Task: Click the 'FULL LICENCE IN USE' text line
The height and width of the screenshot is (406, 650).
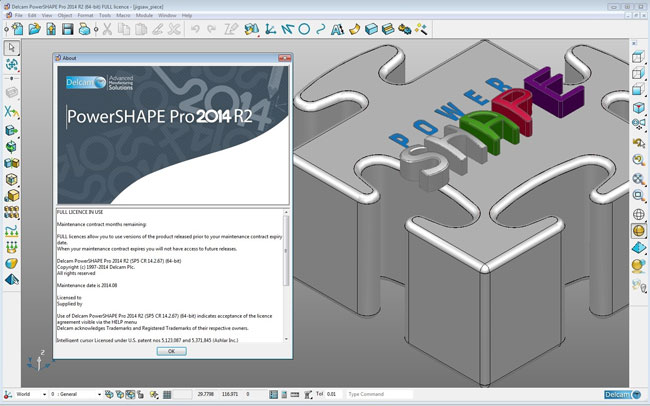Action: tap(80, 212)
